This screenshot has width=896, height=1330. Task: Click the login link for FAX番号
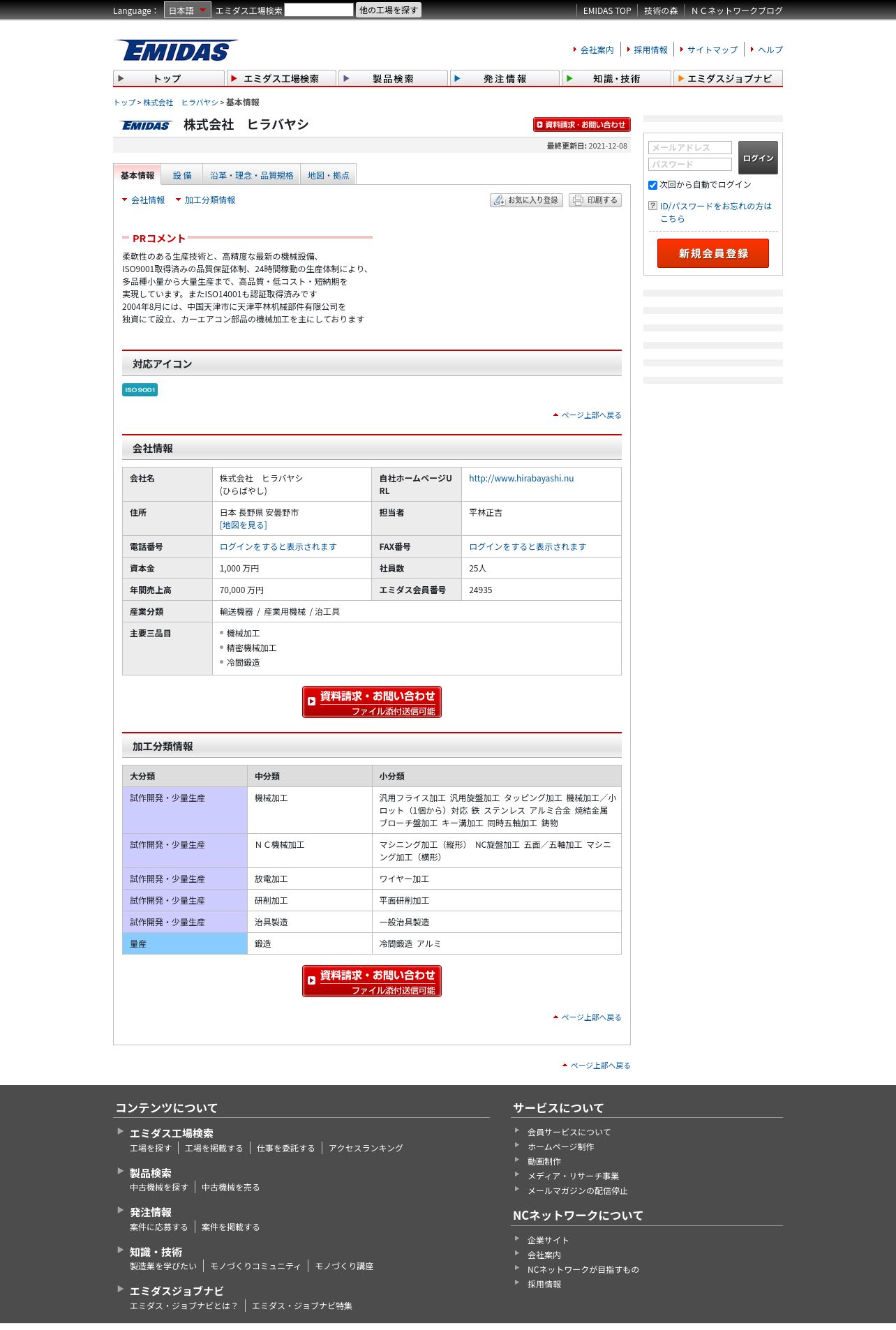(x=528, y=547)
